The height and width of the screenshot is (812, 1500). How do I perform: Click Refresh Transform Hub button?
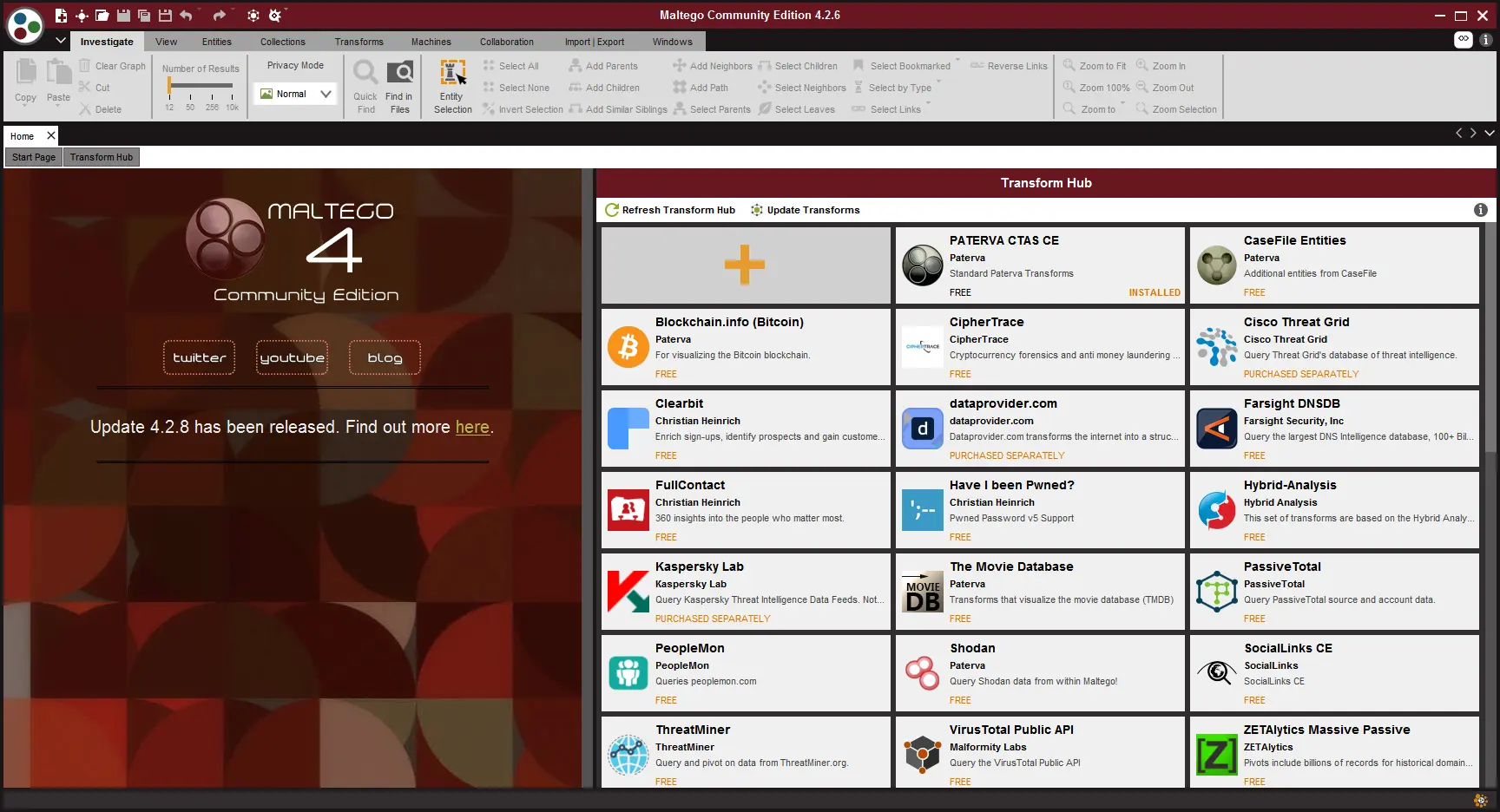click(670, 210)
